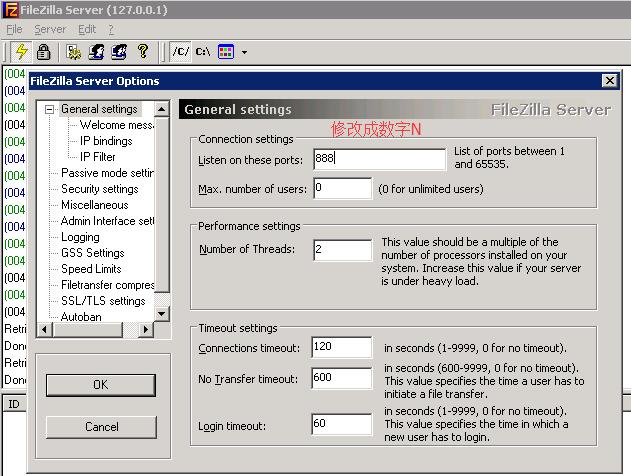Select IP Filter tree item
Screen dimensions: 631x476
97,157
